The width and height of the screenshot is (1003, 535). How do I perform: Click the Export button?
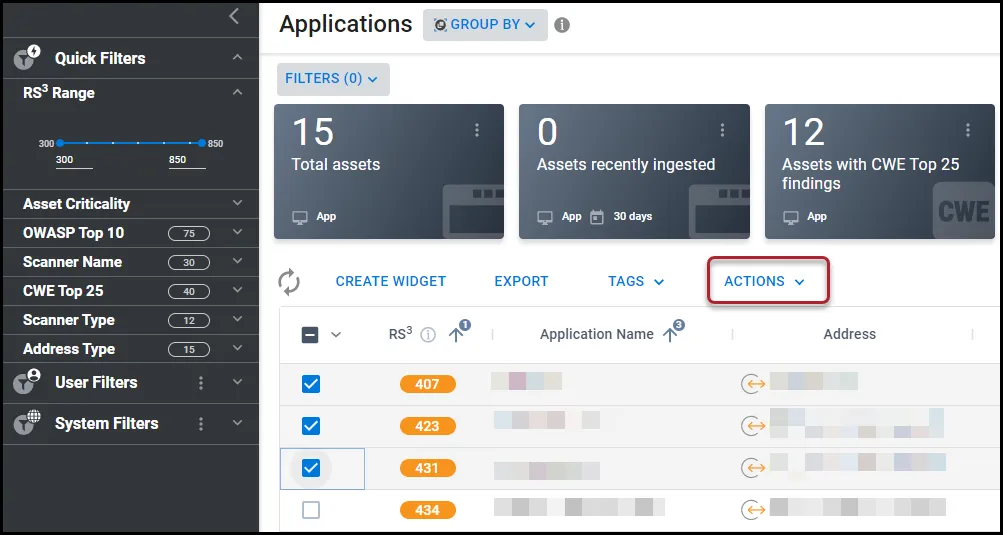tap(521, 282)
